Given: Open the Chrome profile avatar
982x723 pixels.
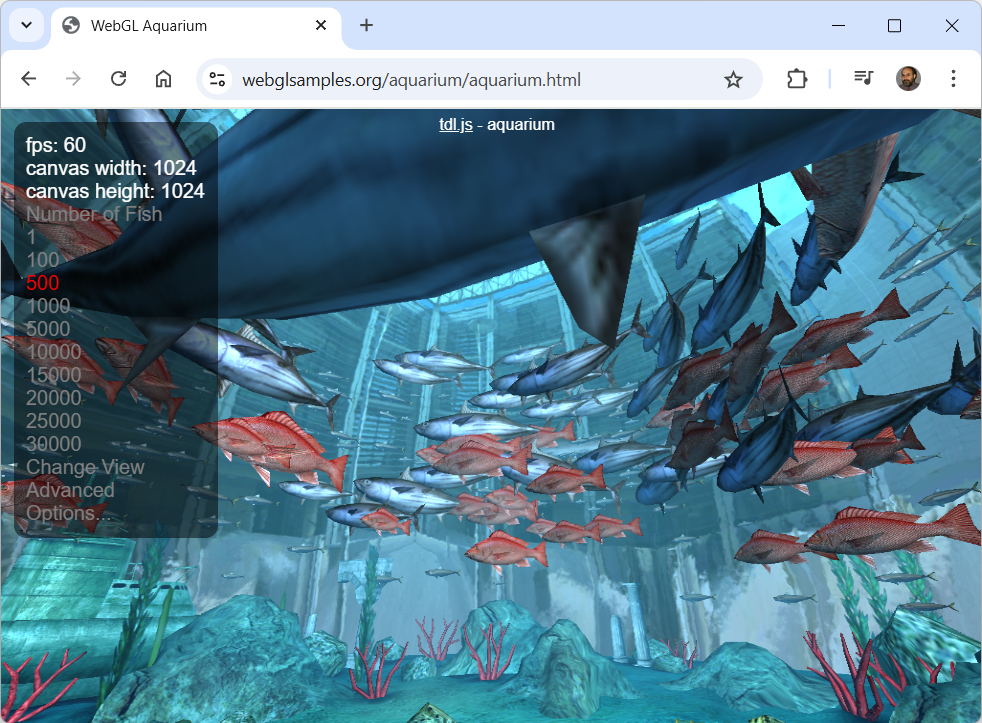Looking at the screenshot, I should point(908,79).
